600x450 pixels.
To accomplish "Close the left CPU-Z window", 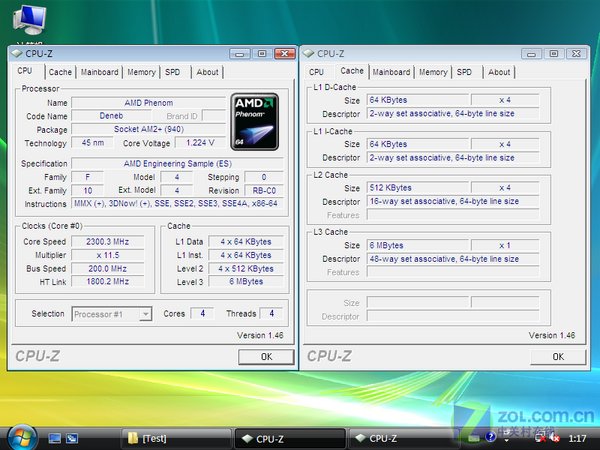I will pyautogui.click(x=285, y=54).
